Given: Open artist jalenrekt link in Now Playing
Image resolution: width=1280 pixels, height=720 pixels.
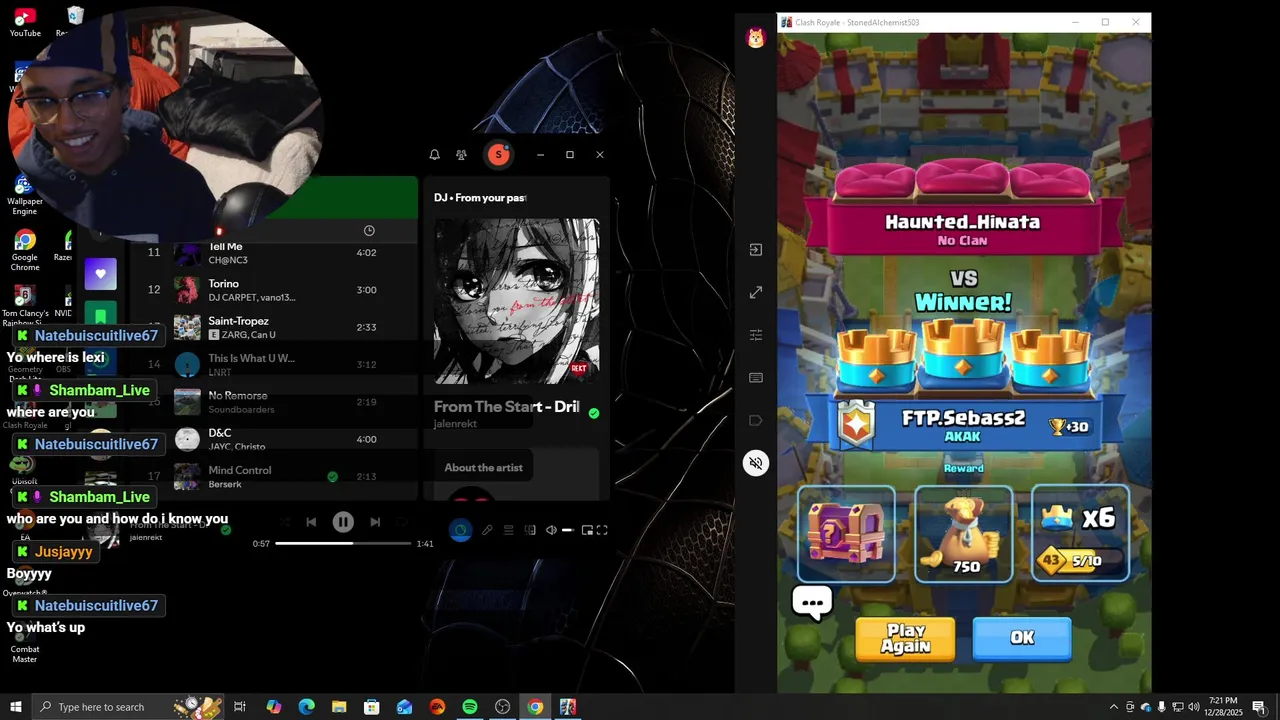Looking at the screenshot, I should (455, 424).
